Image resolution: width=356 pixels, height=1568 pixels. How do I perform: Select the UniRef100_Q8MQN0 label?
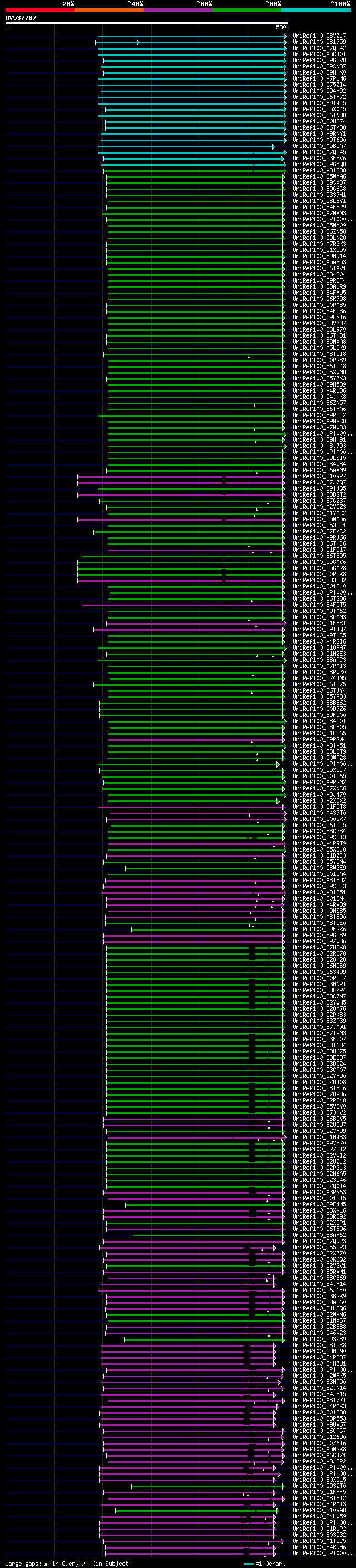pyautogui.click(x=319, y=1351)
